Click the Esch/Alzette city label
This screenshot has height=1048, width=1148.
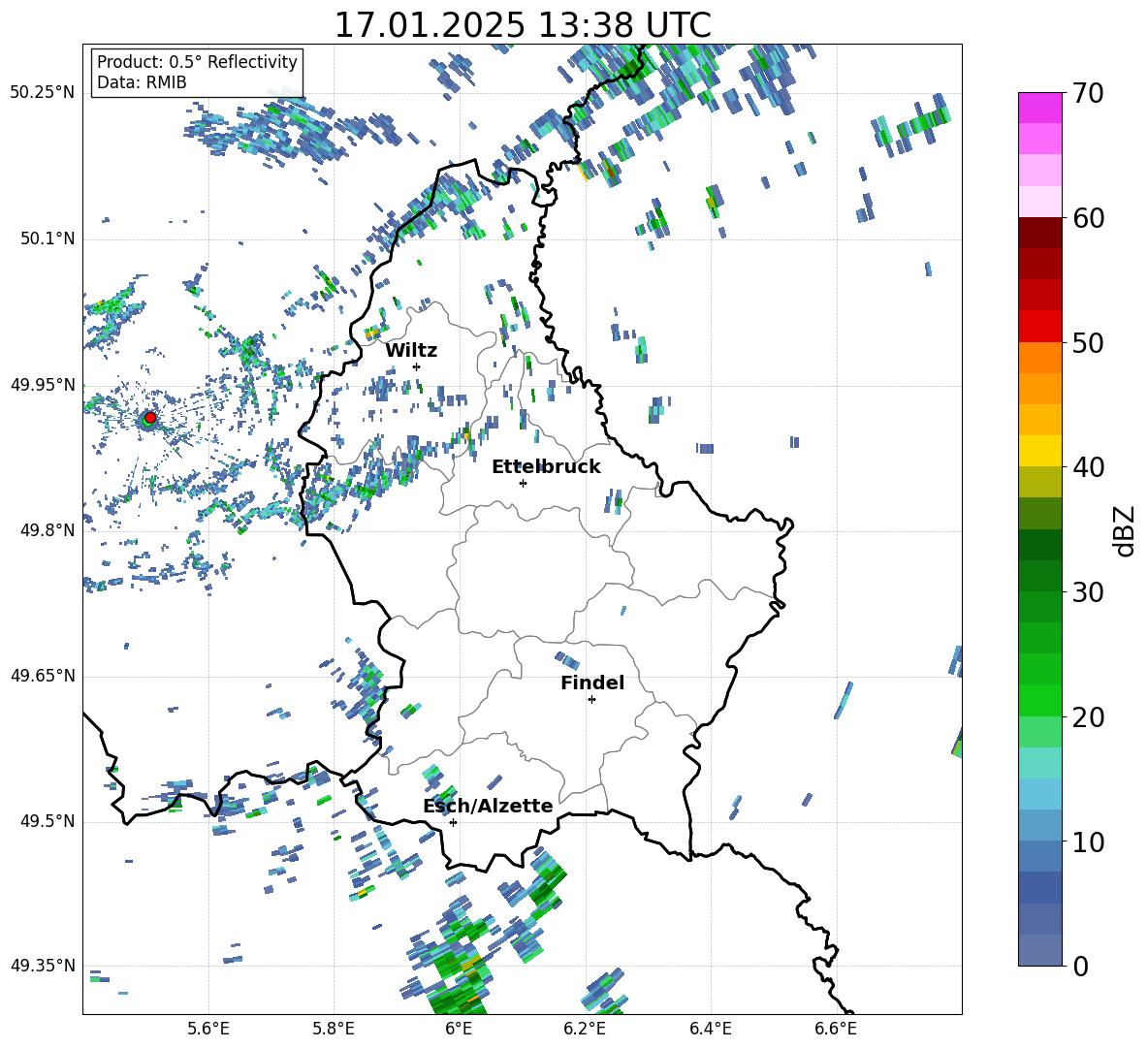coord(488,806)
